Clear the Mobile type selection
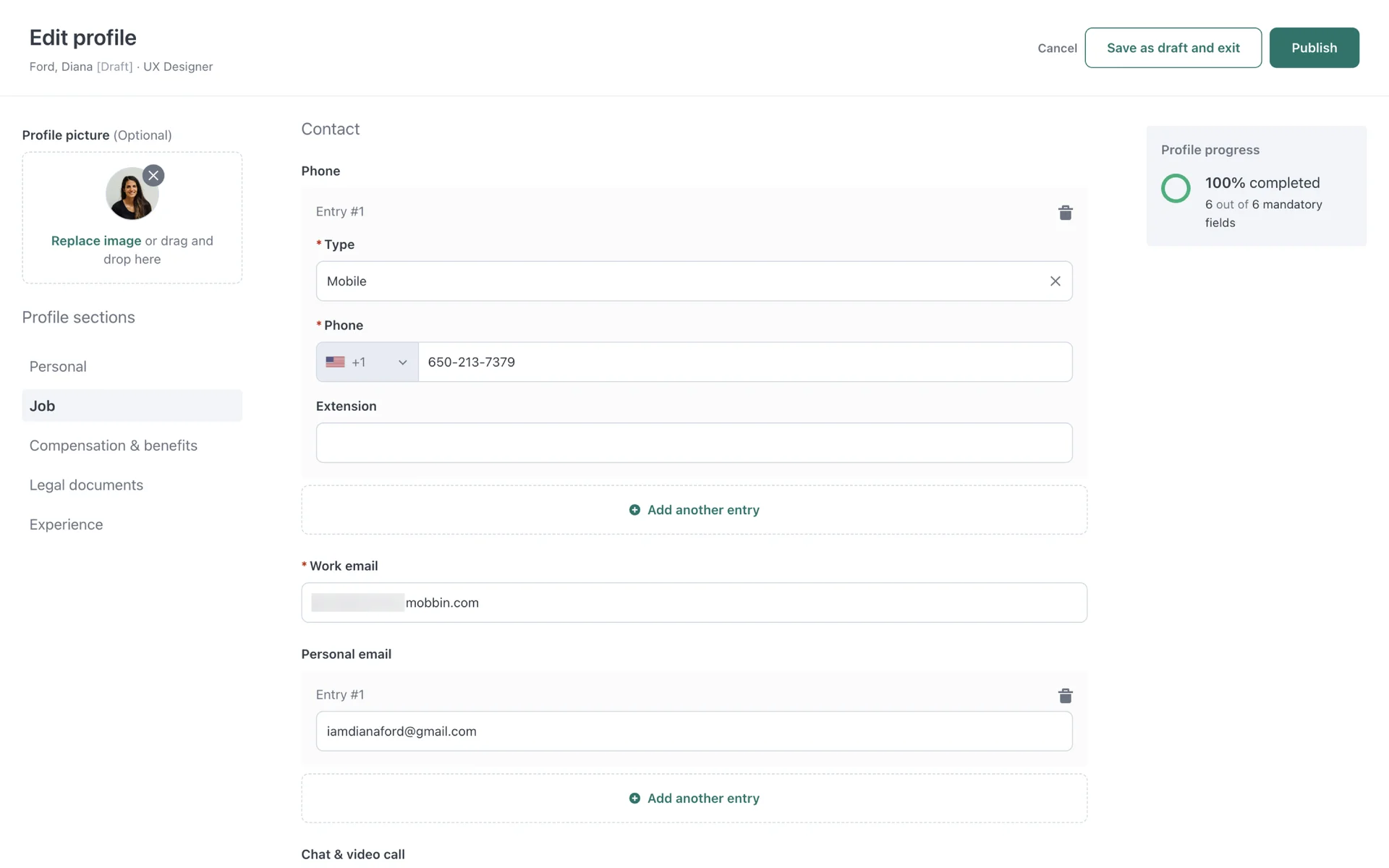Screen dimensions: 1389x868 click(1055, 281)
